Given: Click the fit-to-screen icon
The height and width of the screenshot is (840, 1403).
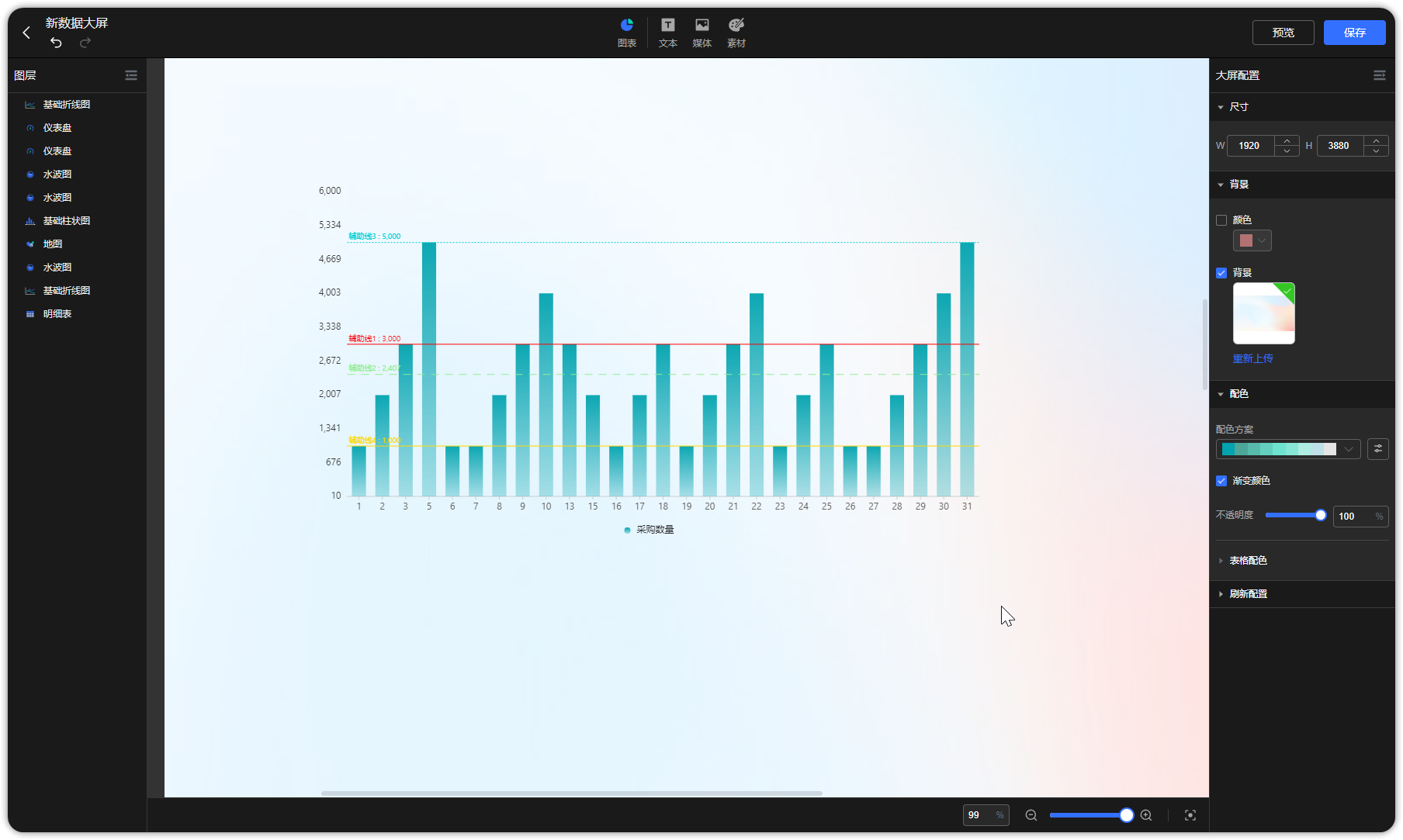Looking at the screenshot, I should coord(1190,815).
